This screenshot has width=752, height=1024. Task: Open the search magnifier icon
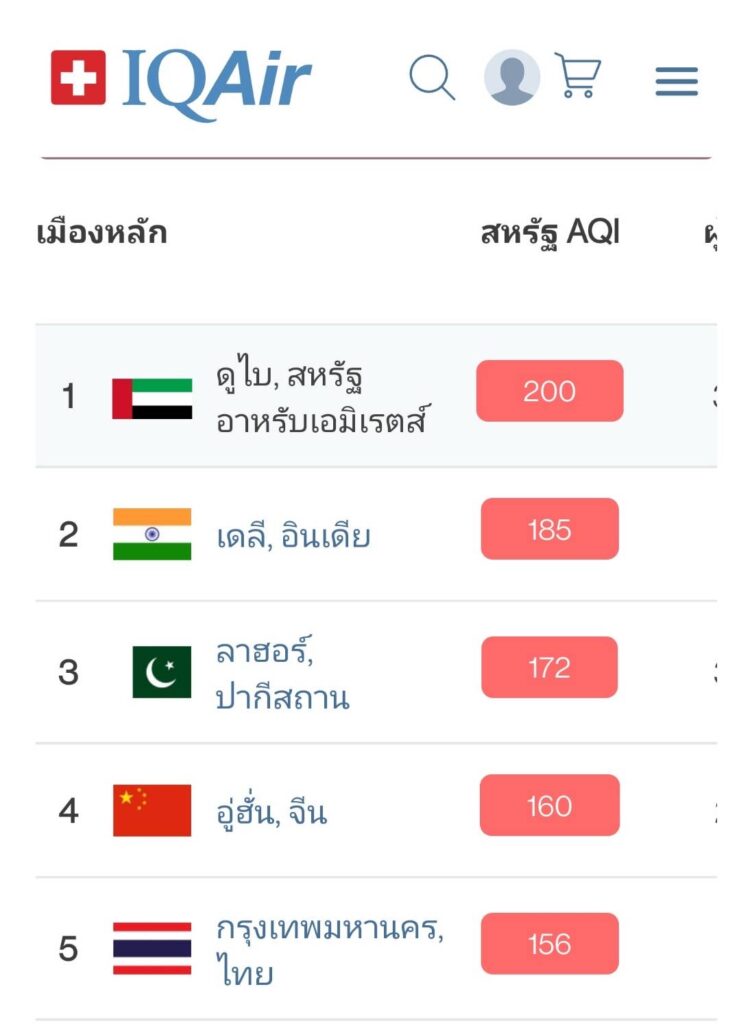[432, 77]
